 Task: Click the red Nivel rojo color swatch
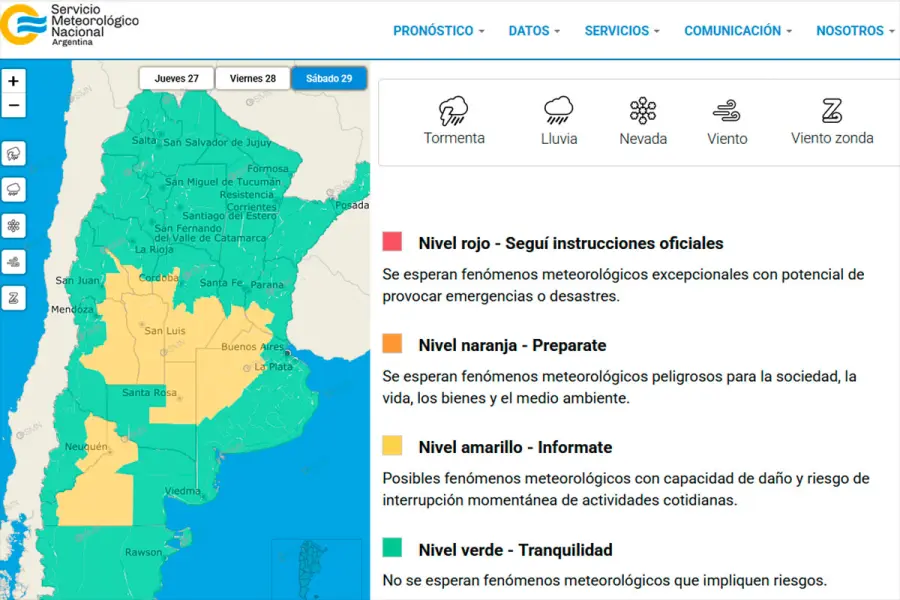tap(392, 242)
